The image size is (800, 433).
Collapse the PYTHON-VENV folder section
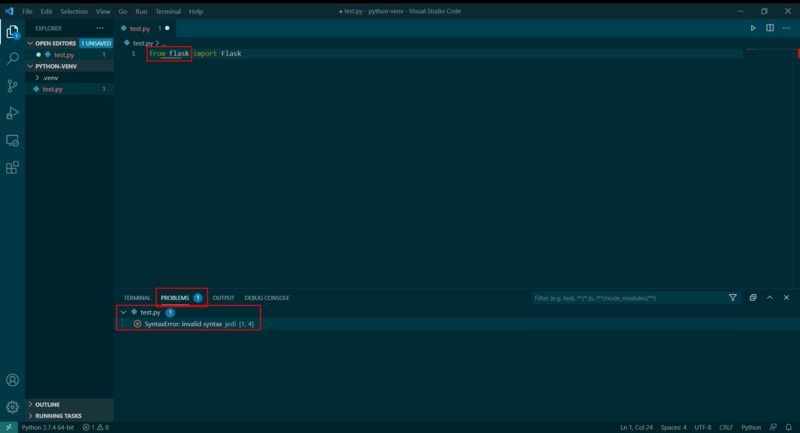[x=30, y=66]
